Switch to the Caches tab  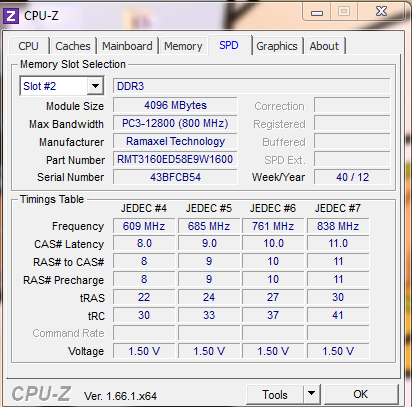[x=73, y=46]
